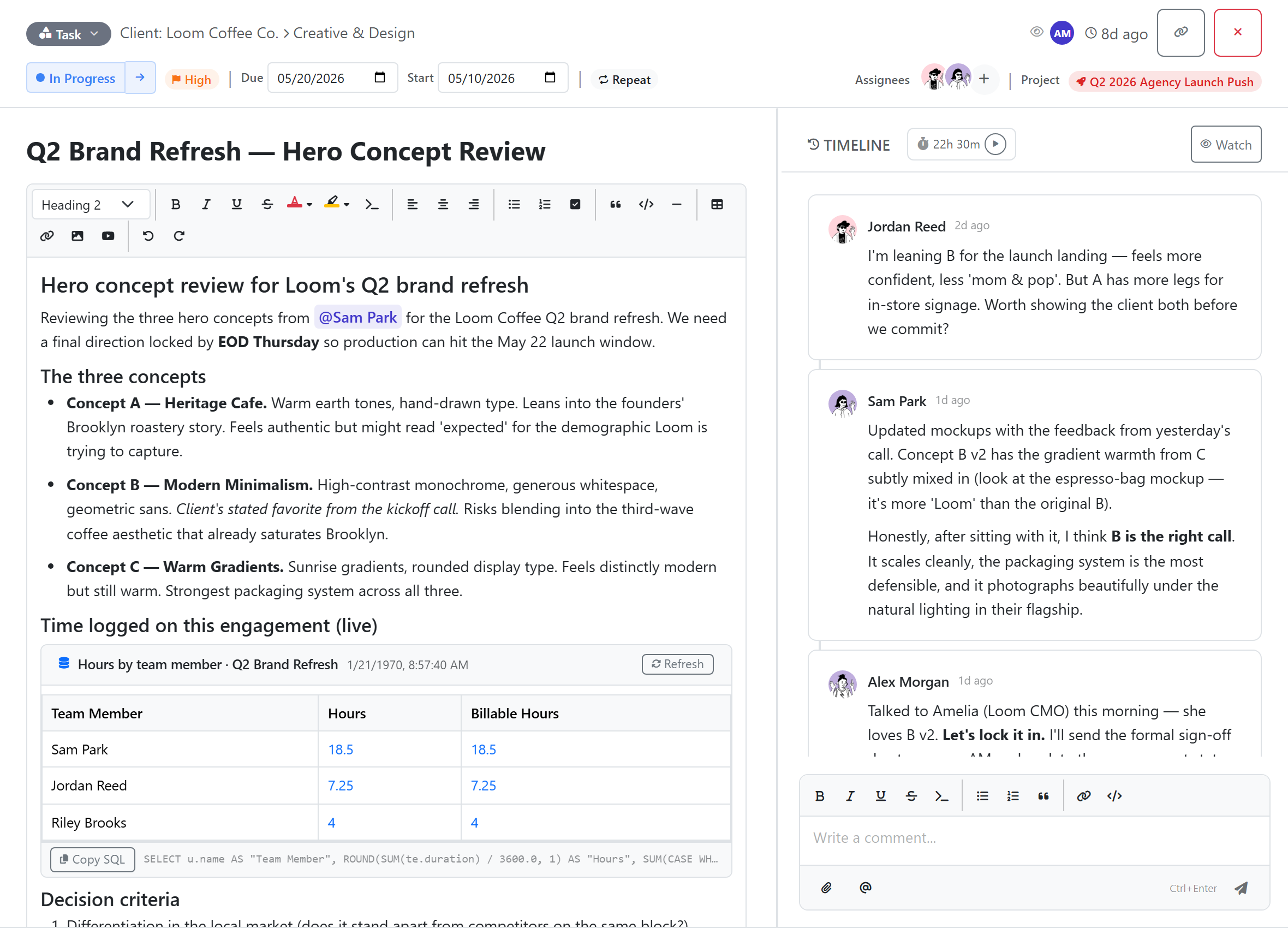Apply underline in the description editor toolbar
Image resolution: width=1288 pixels, height=928 pixels.
pos(237,205)
